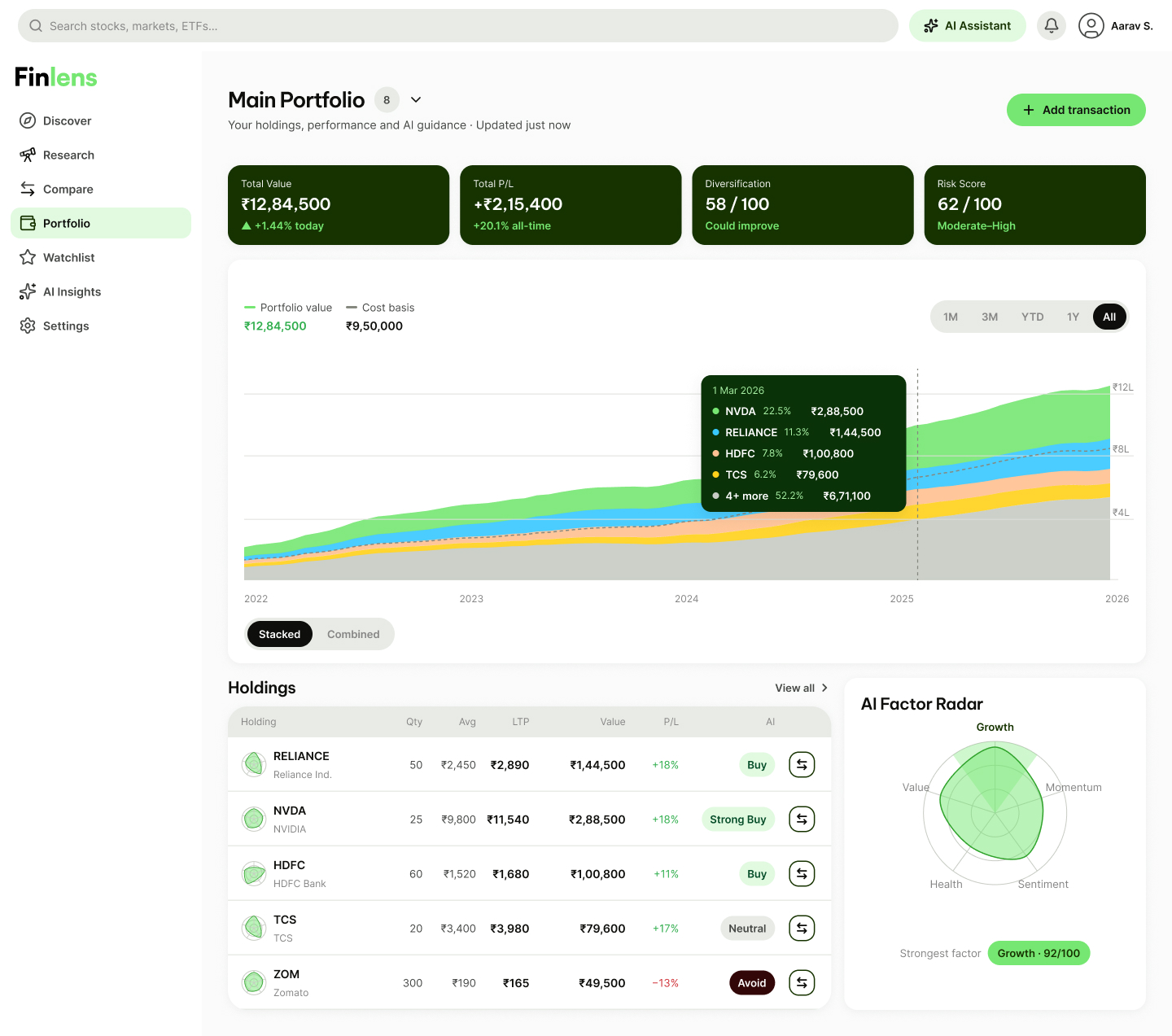Screen dimensions: 1172x1036
Task: Click the search magnifier icon
Action: 36,26
